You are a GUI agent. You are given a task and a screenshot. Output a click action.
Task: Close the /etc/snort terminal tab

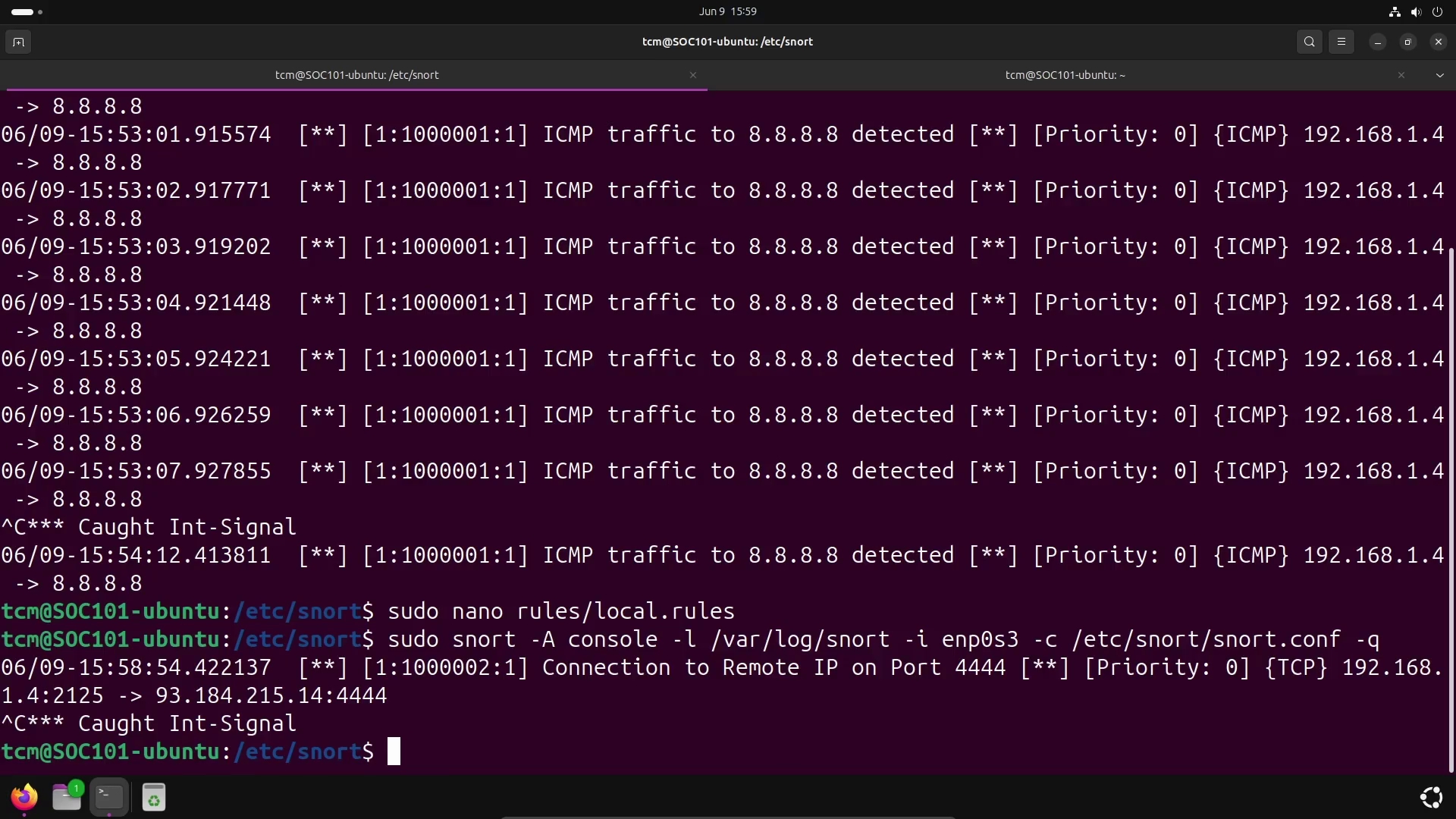[x=692, y=75]
